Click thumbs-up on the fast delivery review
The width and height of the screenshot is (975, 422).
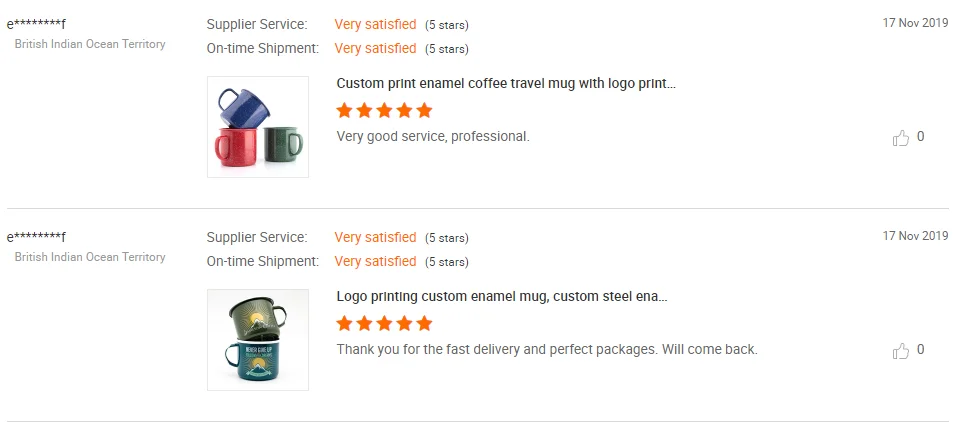pyautogui.click(x=900, y=351)
